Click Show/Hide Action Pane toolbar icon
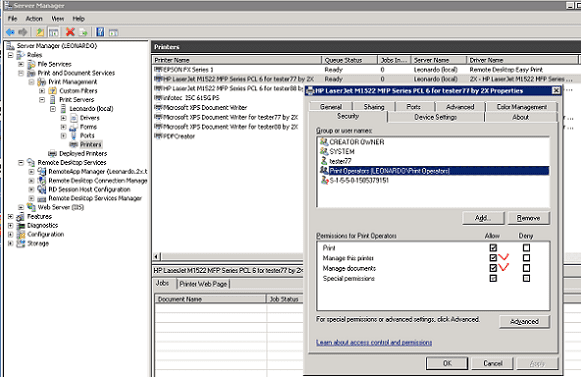The width and height of the screenshot is (581, 377). point(113,32)
